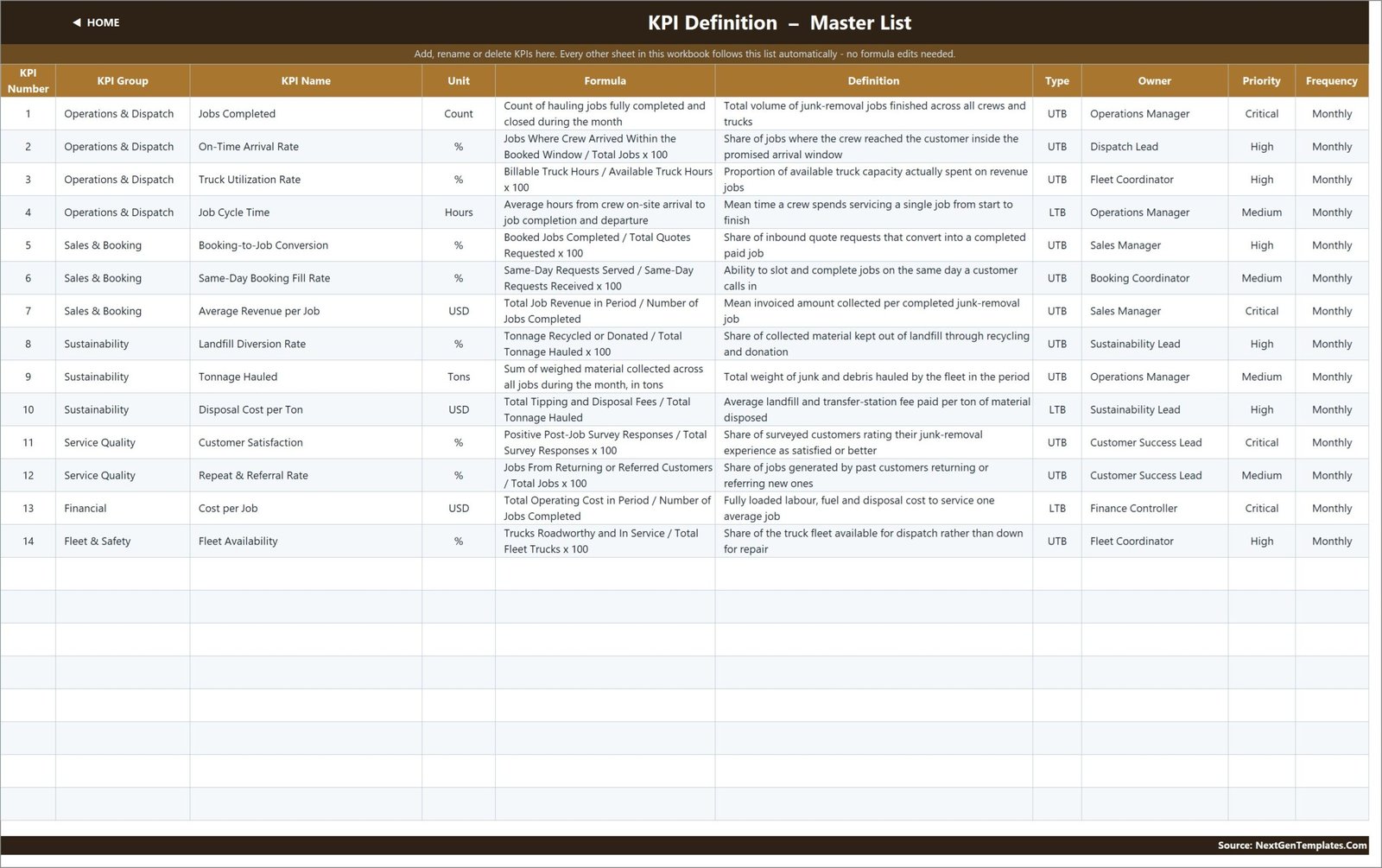1382x868 pixels.
Task: Select the Priority column header
Action: (1261, 80)
